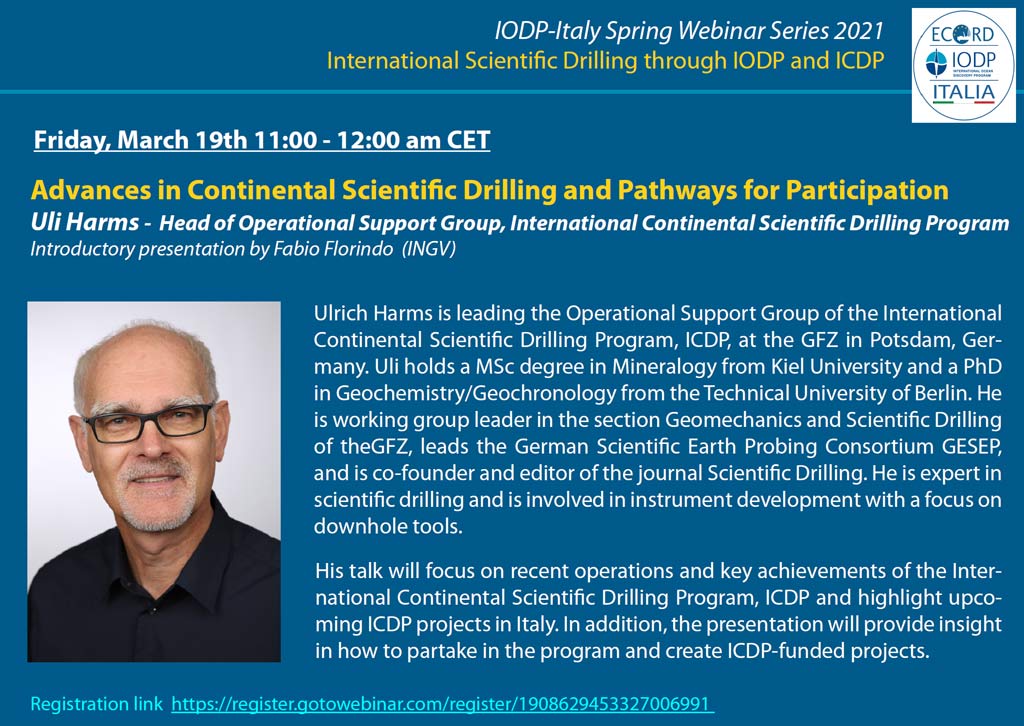This screenshot has width=1024, height=726.
Task: Click the ECORD IODP Italia logo
Action: point(964,65)
